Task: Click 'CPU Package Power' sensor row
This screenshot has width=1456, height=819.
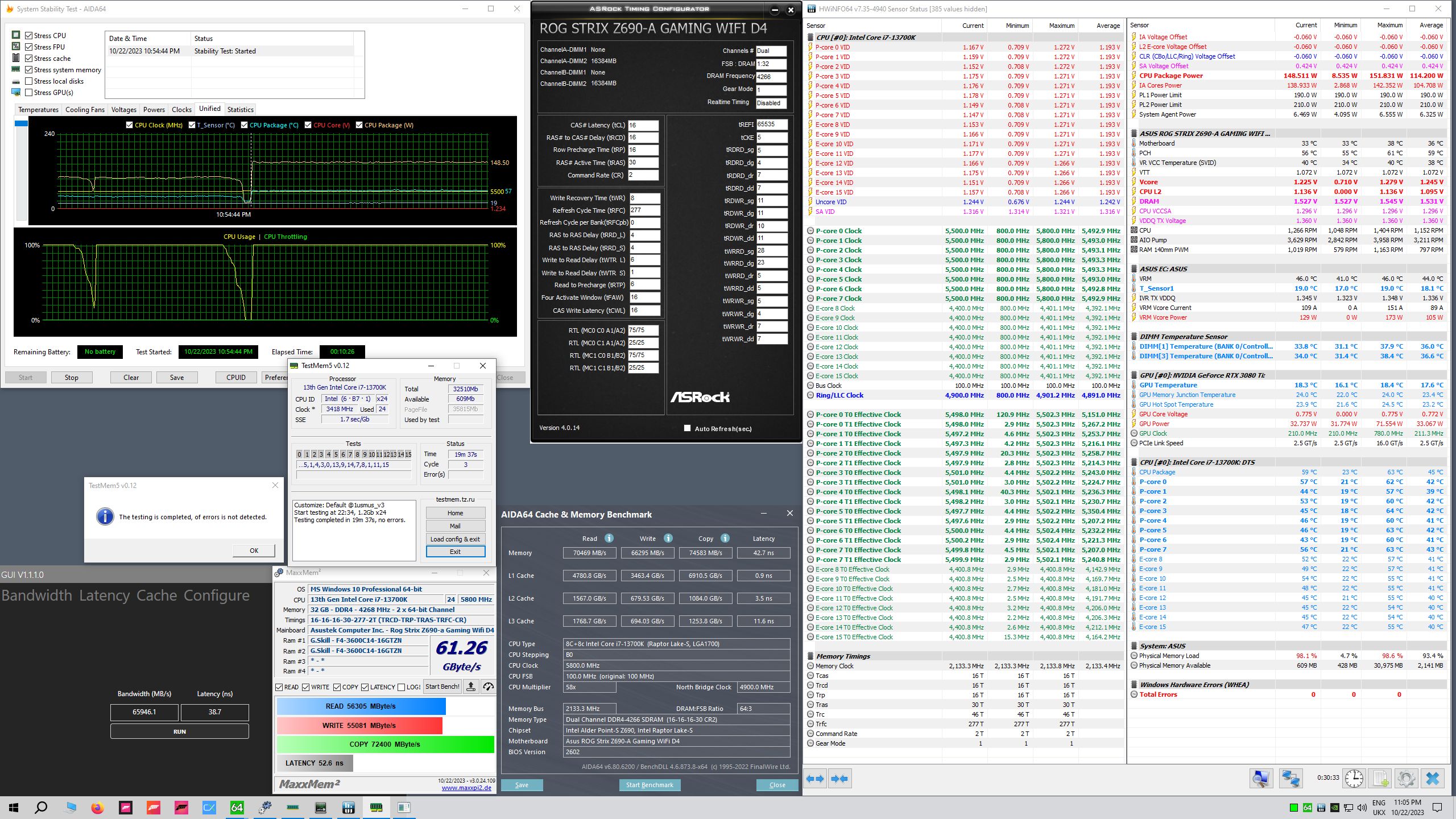Action: pyautogui.click(x=1288, y=76)
